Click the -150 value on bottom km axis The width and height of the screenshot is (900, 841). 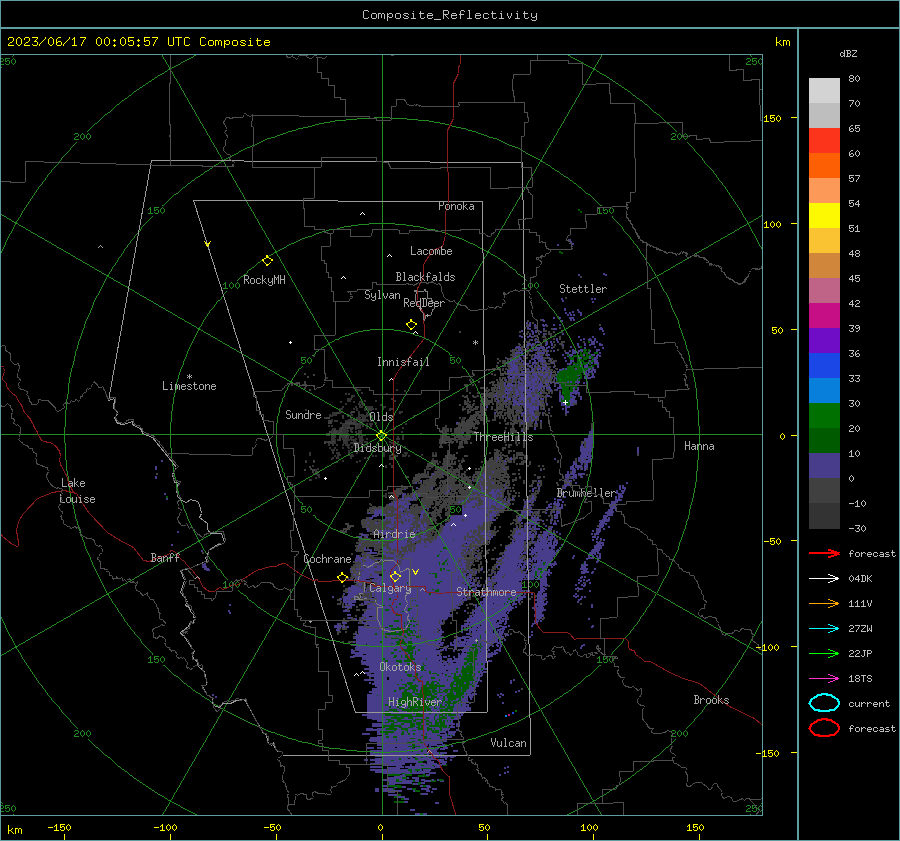point(59,827)
